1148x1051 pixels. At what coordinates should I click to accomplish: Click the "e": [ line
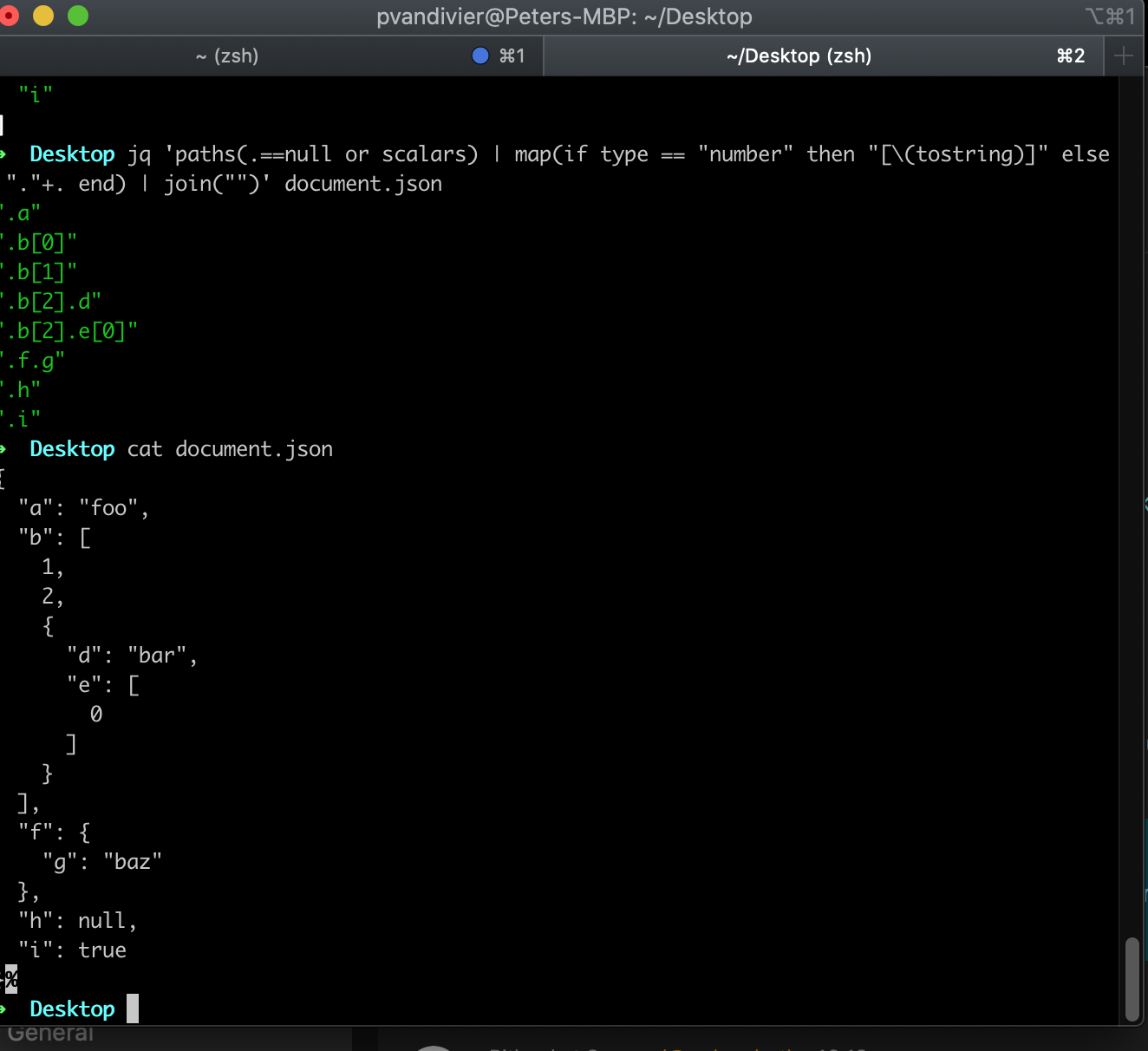point(103,685)
